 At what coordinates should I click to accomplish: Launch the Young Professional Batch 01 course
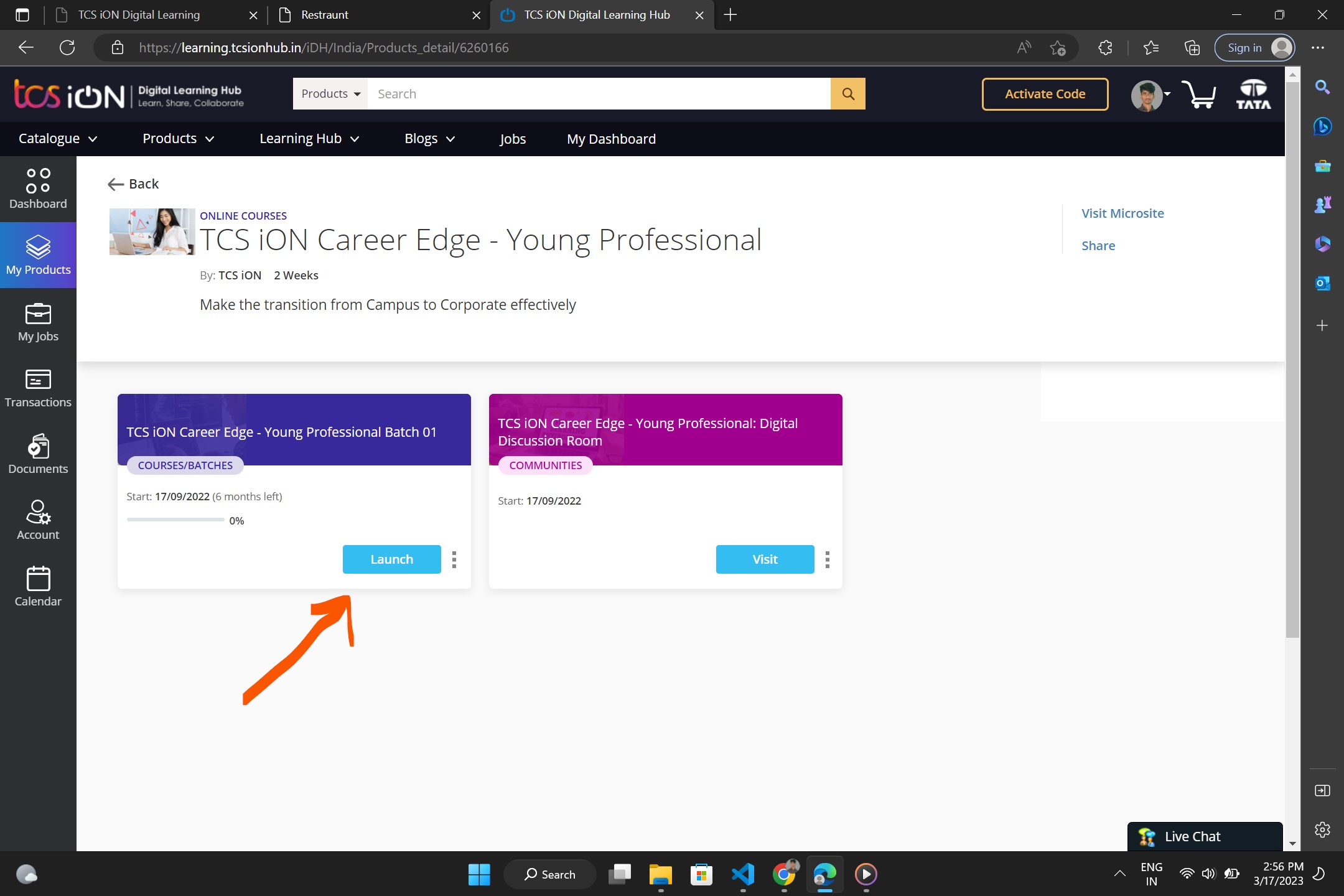click(x=391, y=559)
